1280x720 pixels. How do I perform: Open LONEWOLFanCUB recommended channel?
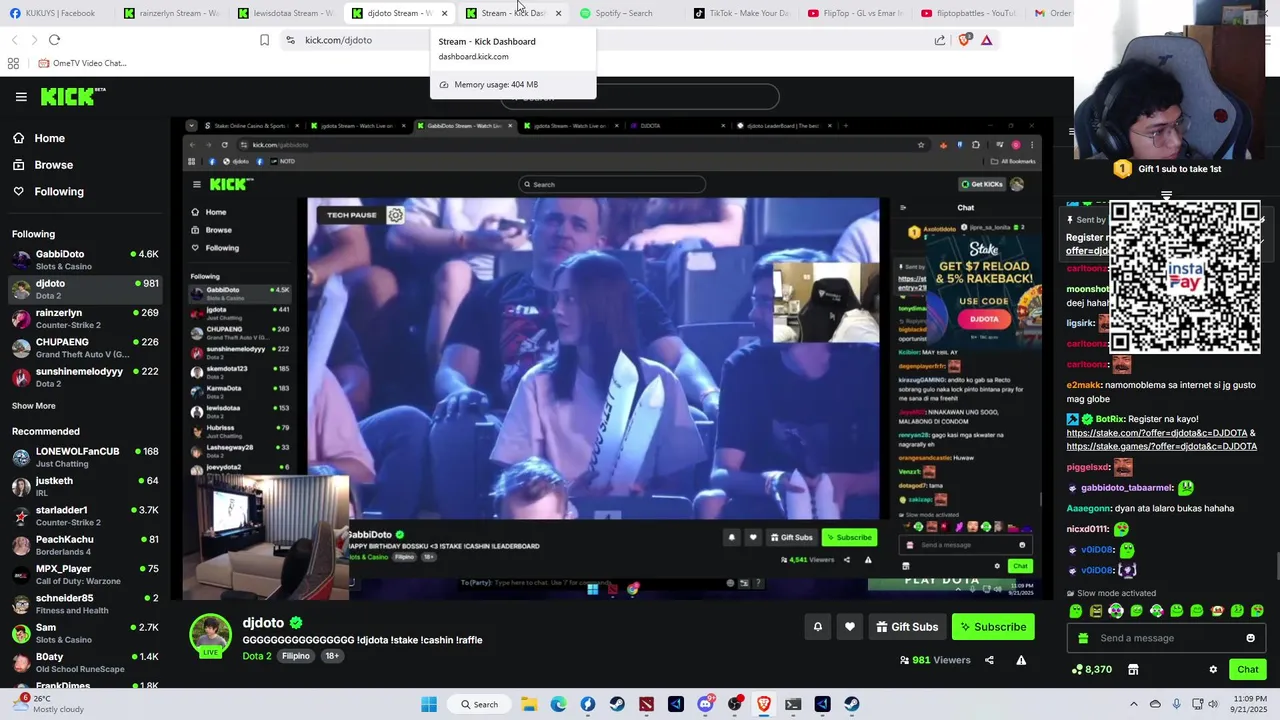click(85, 457)
